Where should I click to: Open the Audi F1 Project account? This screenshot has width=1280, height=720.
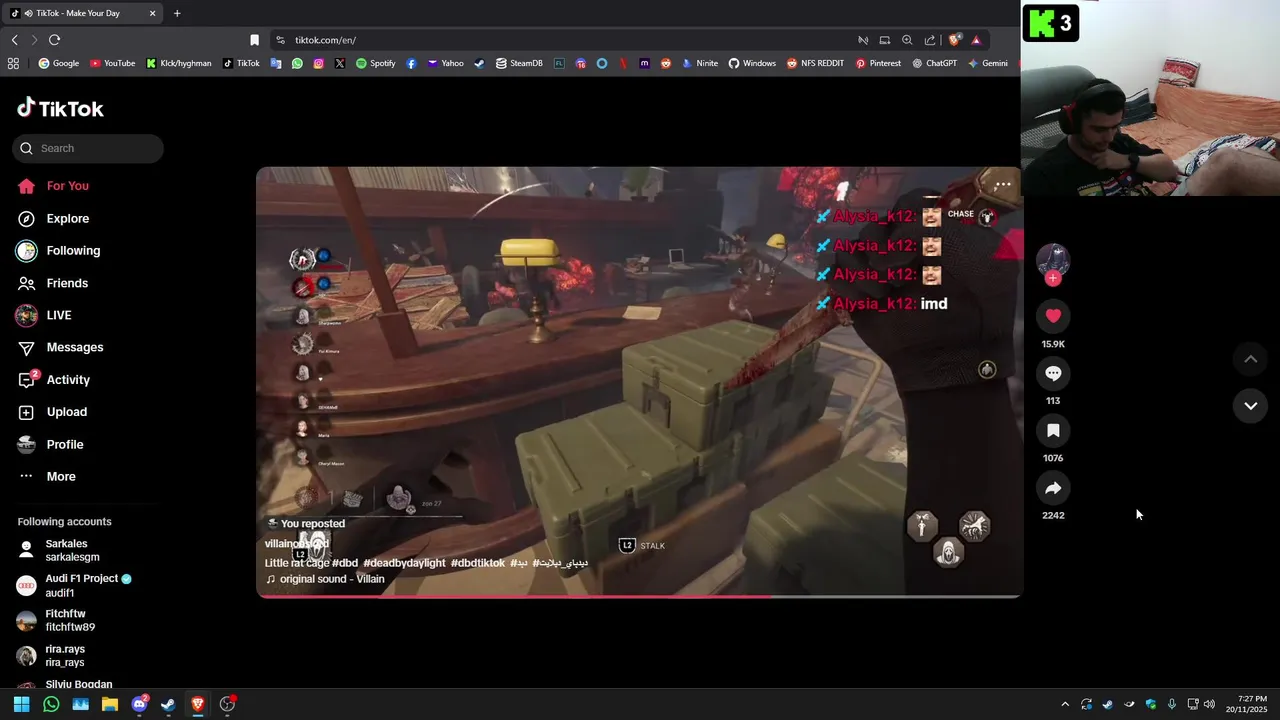[74, 585]
